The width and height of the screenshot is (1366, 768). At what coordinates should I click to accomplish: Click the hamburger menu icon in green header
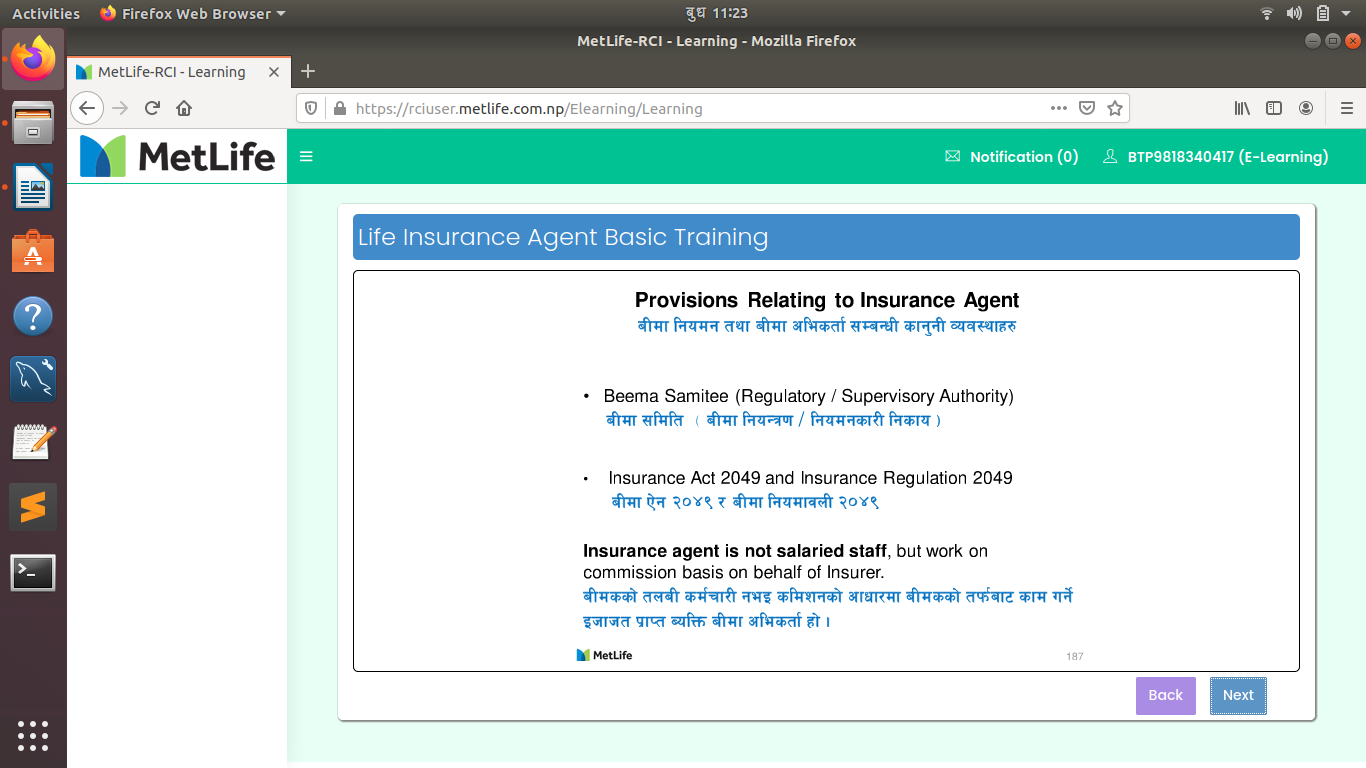coord(306,156)
